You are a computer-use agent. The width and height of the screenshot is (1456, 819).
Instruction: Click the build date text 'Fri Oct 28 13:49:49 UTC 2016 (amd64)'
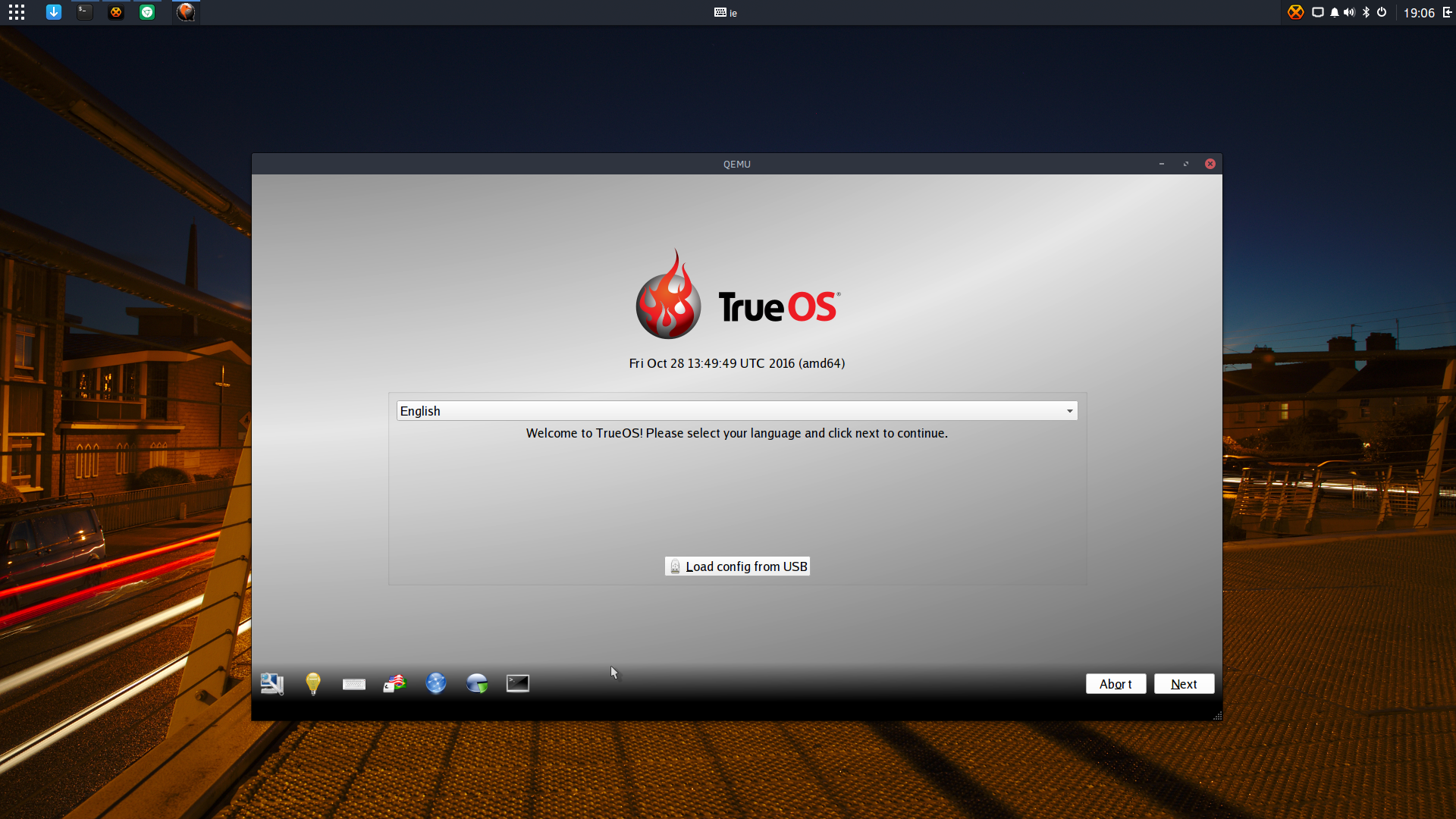click(737, 363)
